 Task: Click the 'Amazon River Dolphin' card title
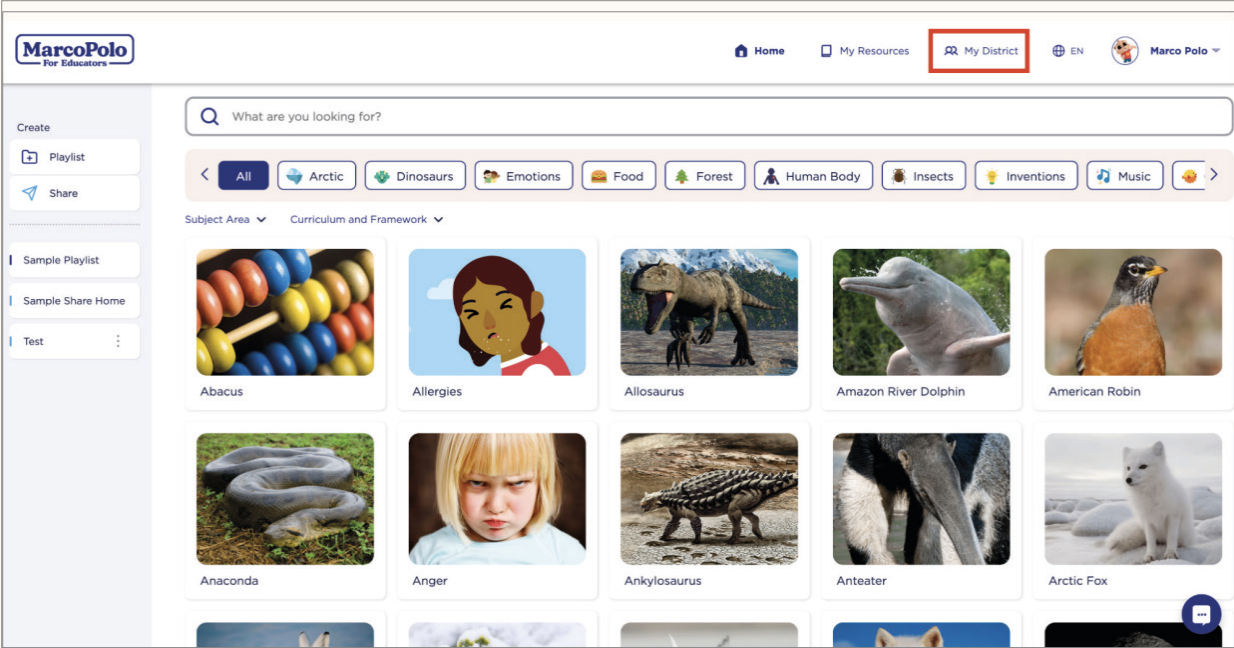tap(900, 391)
